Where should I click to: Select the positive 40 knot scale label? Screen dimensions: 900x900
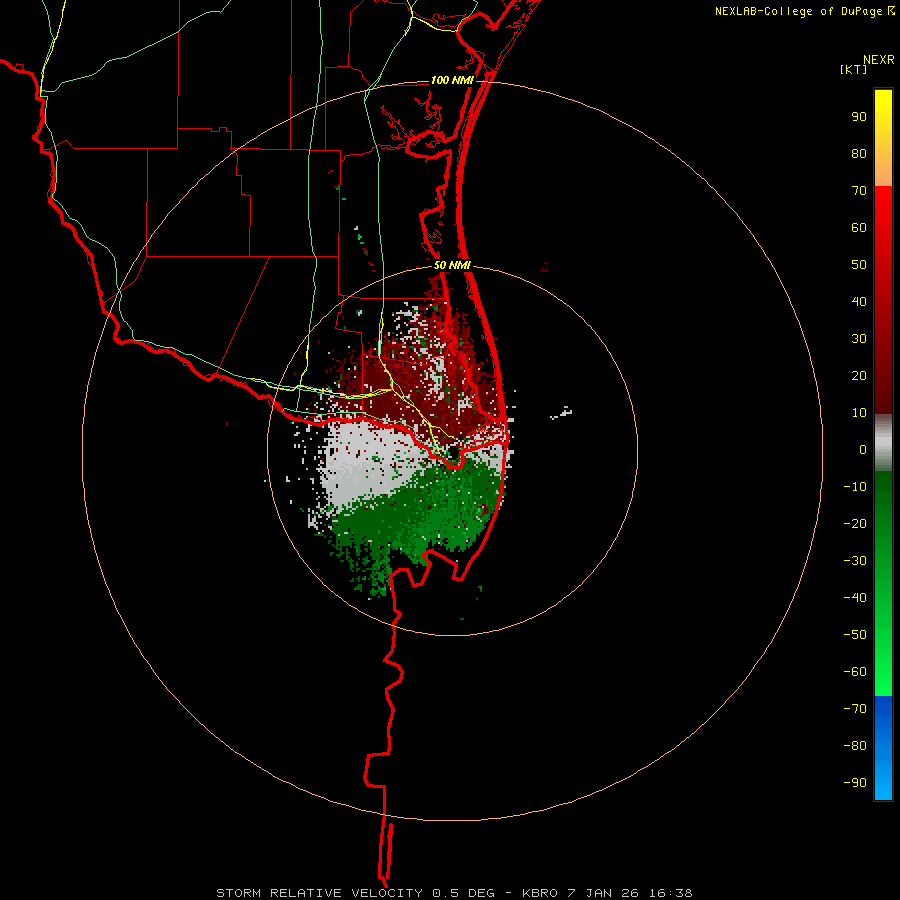(x=859, y=302)
